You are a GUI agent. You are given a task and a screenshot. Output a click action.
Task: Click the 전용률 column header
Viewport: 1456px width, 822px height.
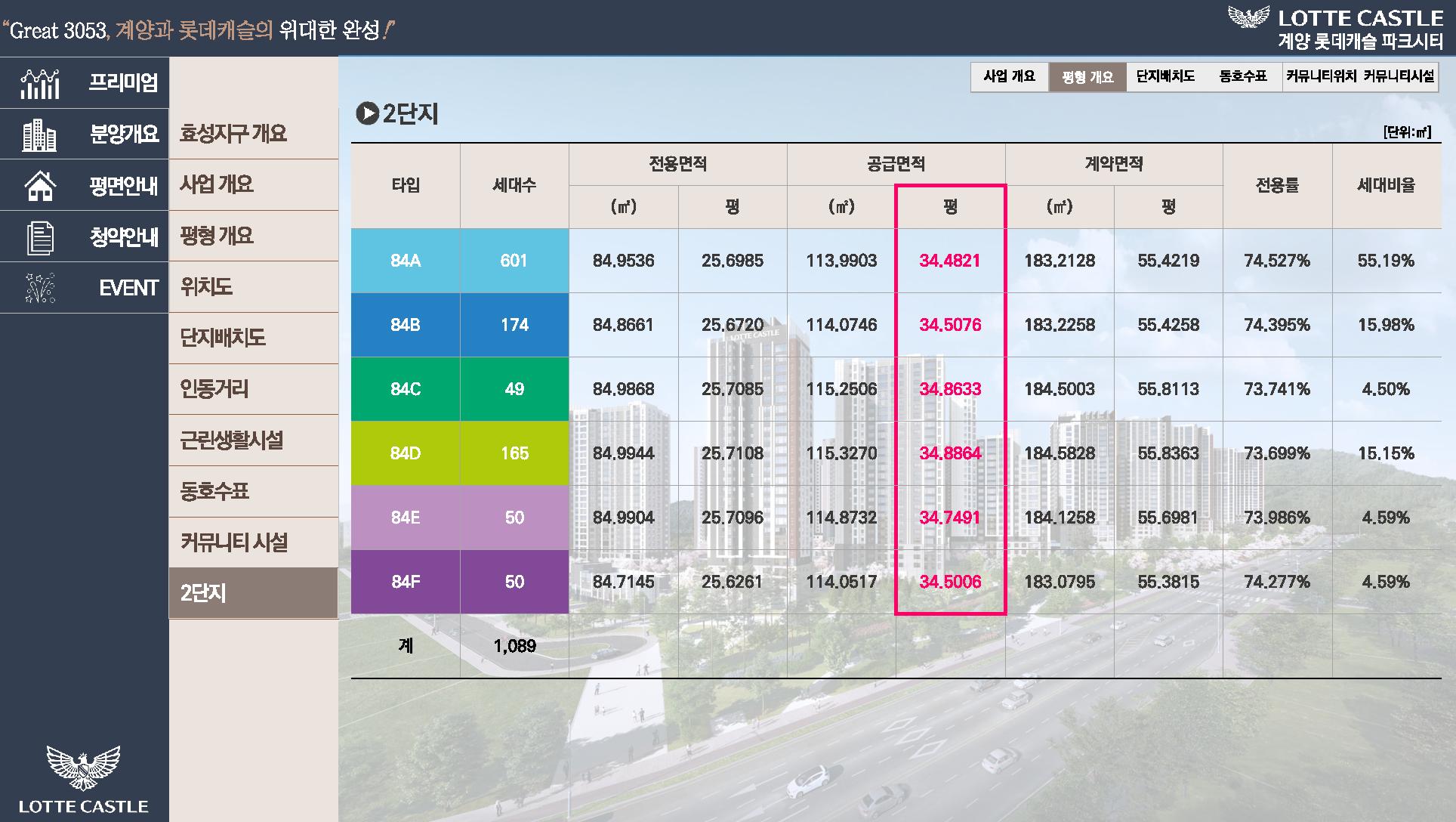pos(1277,186)
